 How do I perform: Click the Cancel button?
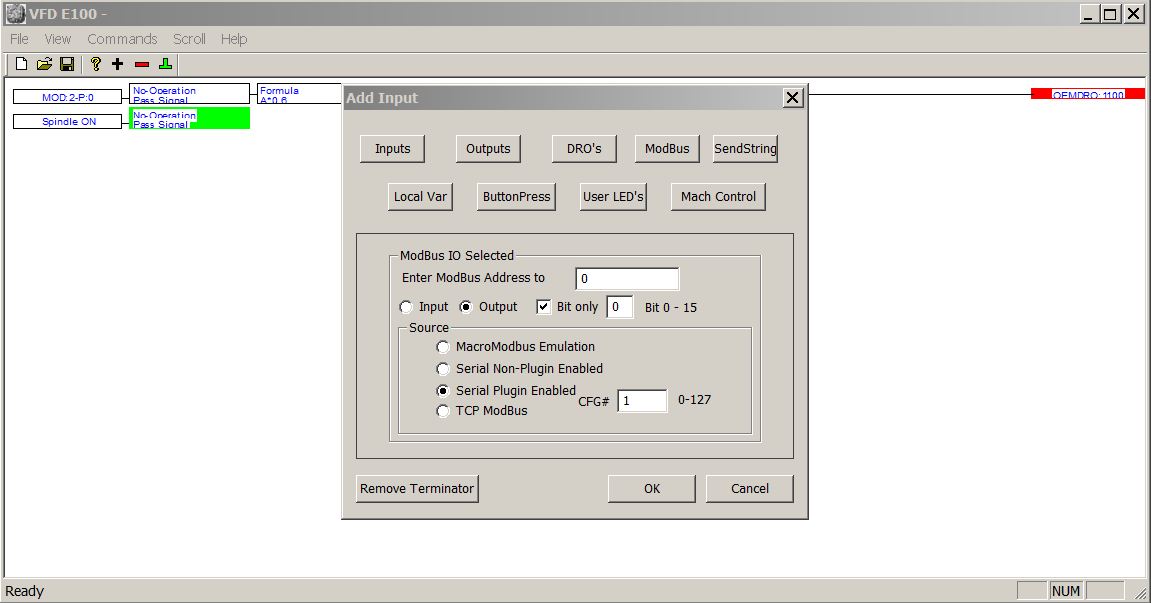(x=749, y=488)
